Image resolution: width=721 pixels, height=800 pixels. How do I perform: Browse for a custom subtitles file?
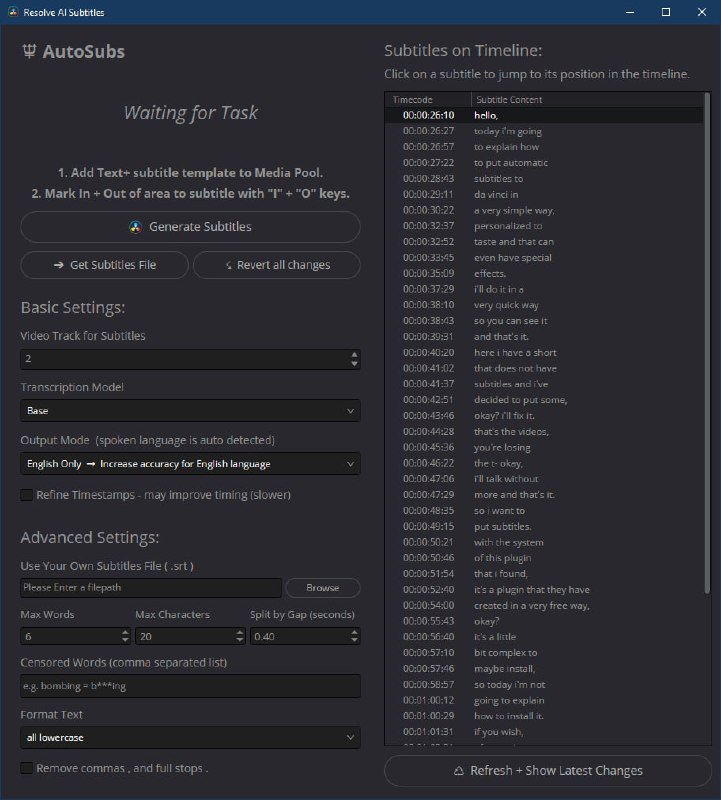tap(322, 588)
